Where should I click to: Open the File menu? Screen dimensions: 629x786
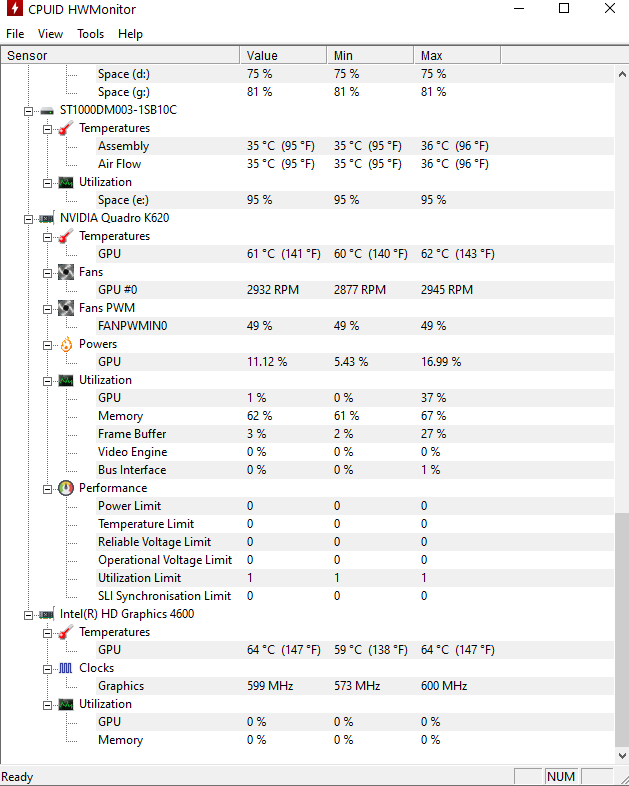pyautogui.click(x=15, y=33)
